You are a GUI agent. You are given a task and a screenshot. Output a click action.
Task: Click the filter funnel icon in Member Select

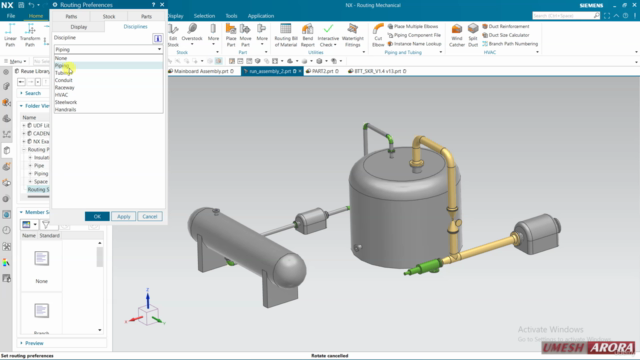point(46,224)
